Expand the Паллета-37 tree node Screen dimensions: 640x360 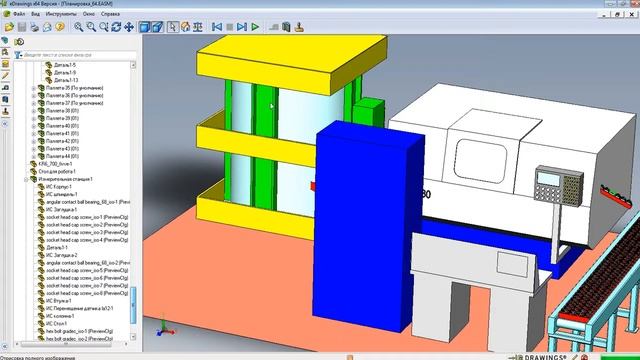[x=34, y=103]
